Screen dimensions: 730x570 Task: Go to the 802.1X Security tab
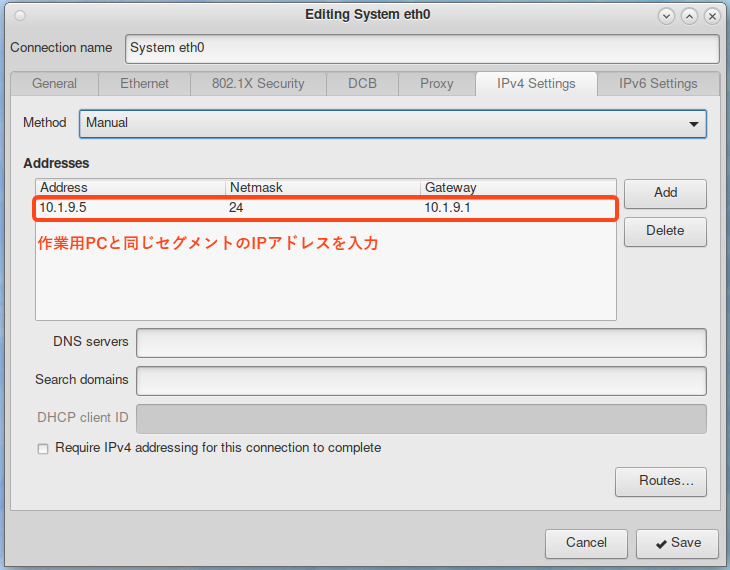pyautogui.click(x=258, y=84)
